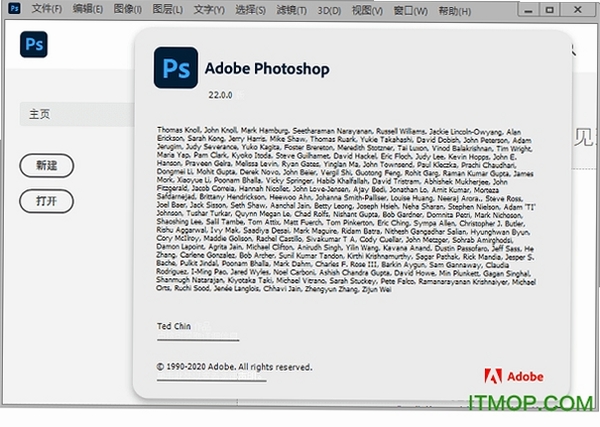The image size is (600, 427).
Task: Click the Ps icon in the title bar
Action: (14, 8)
